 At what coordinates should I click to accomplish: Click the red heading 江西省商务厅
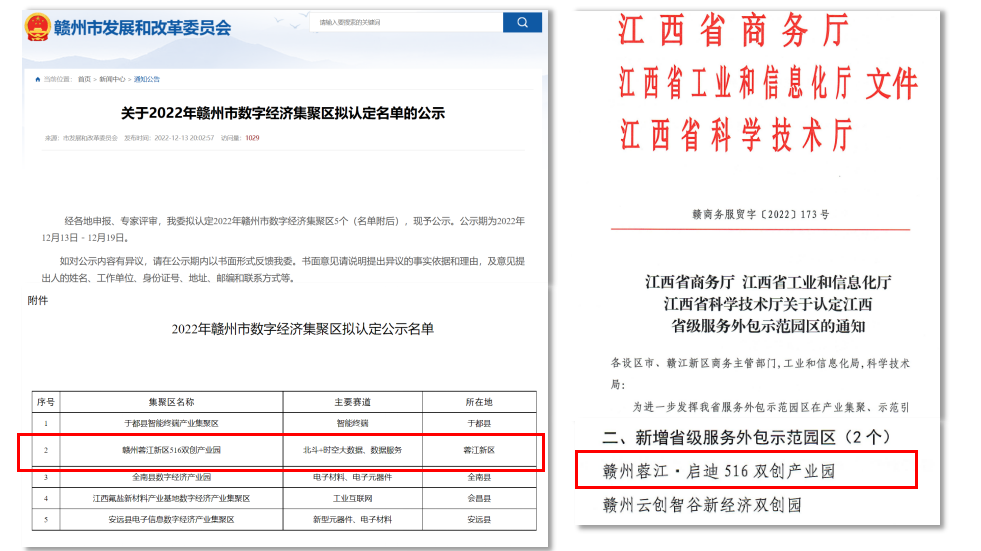point(734,30)
